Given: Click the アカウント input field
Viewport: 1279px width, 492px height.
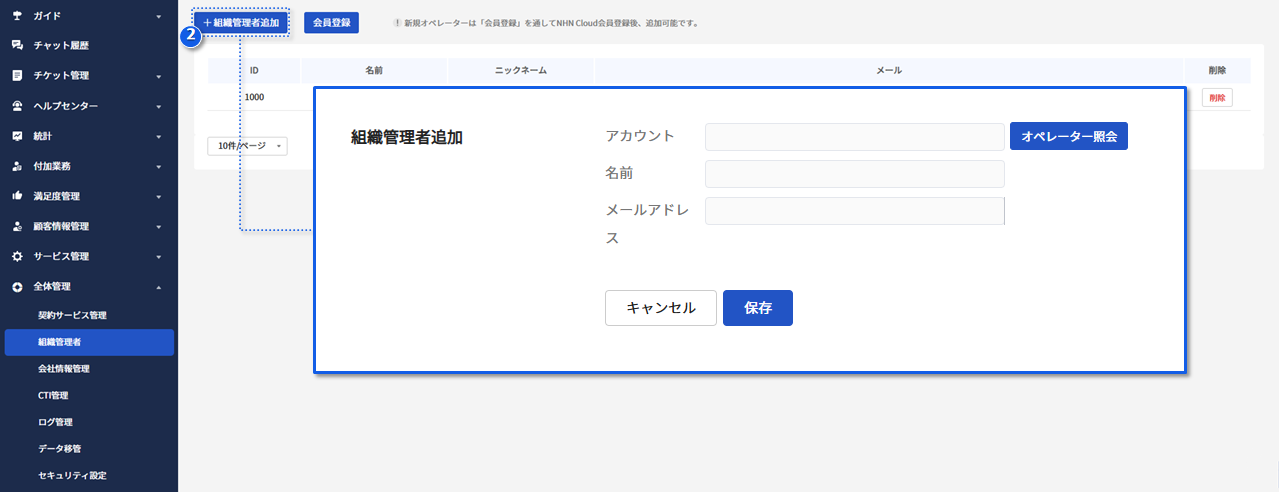Looking at the screenshot, I should tap(854, 137).
